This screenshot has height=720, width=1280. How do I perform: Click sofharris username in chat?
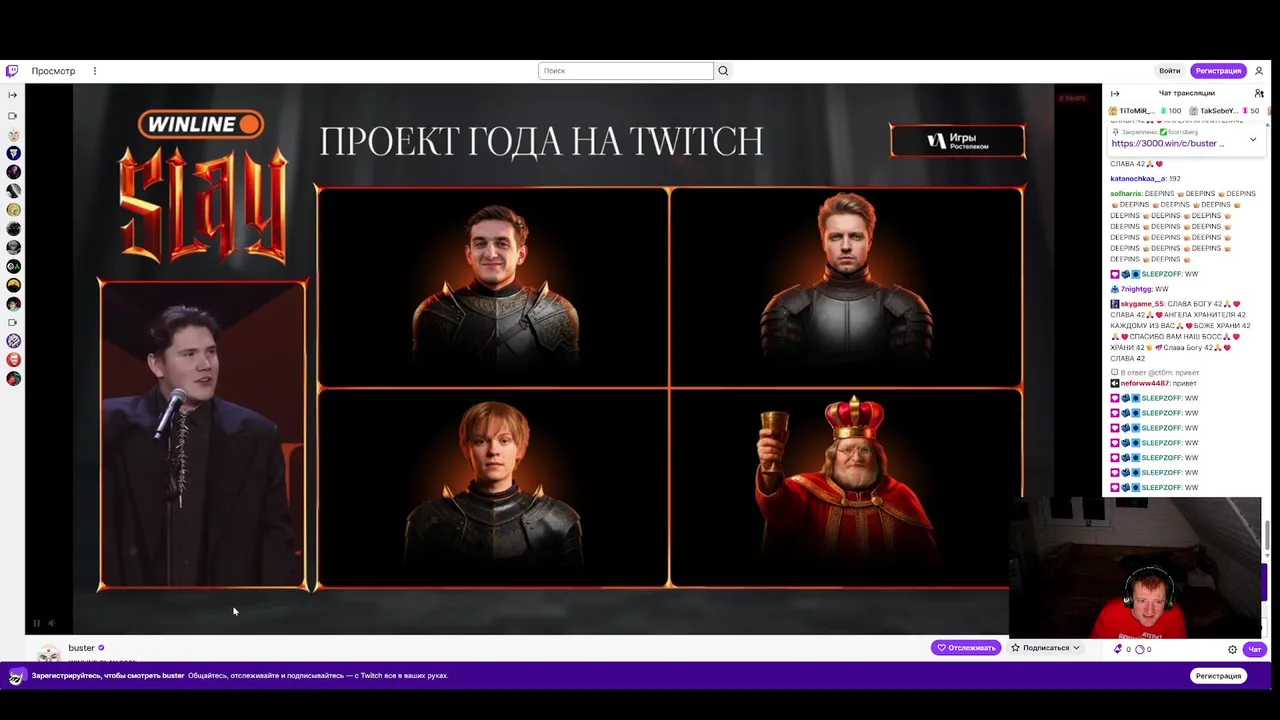1126,194
